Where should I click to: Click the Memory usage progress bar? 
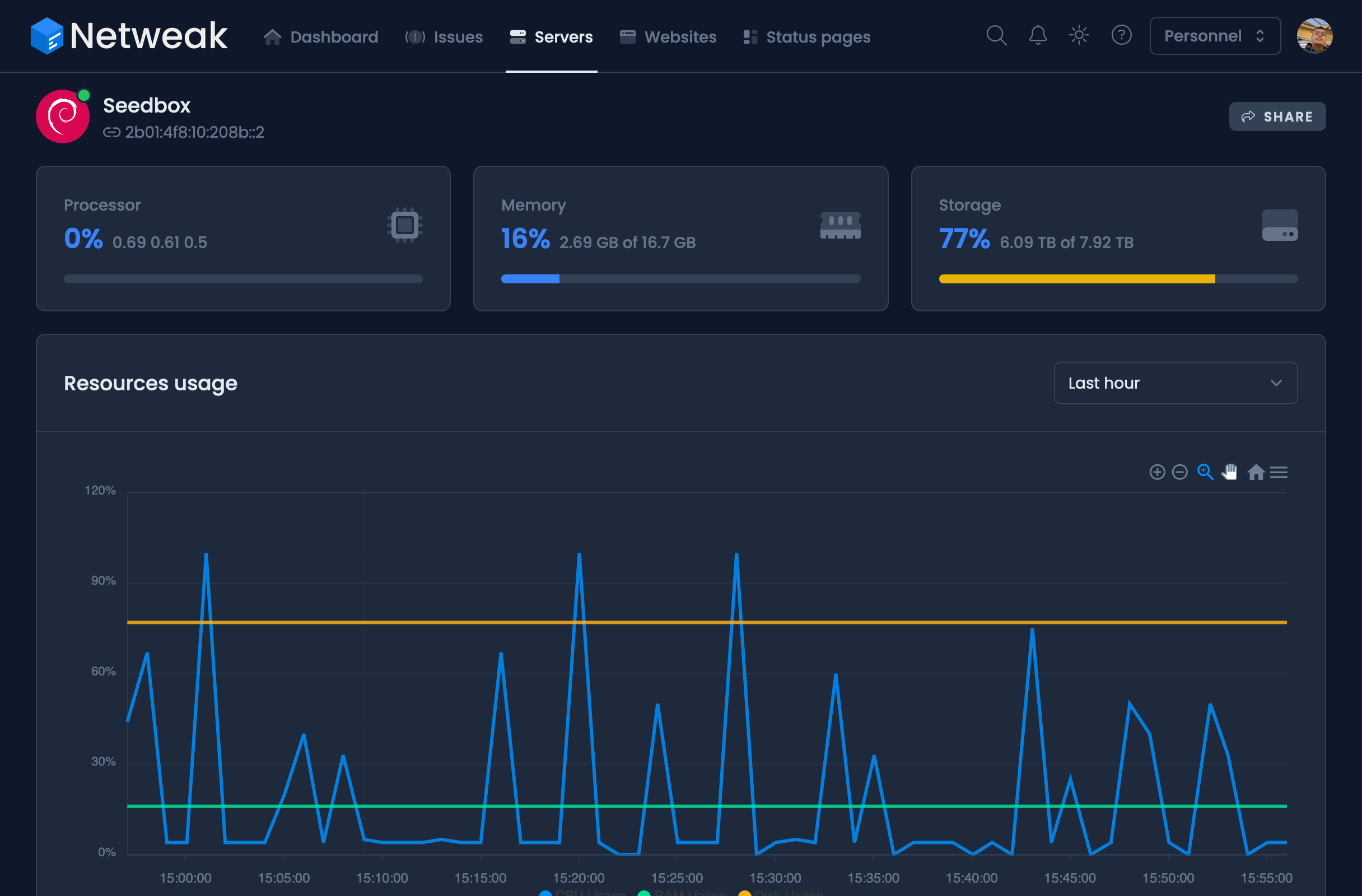(680, 279)
